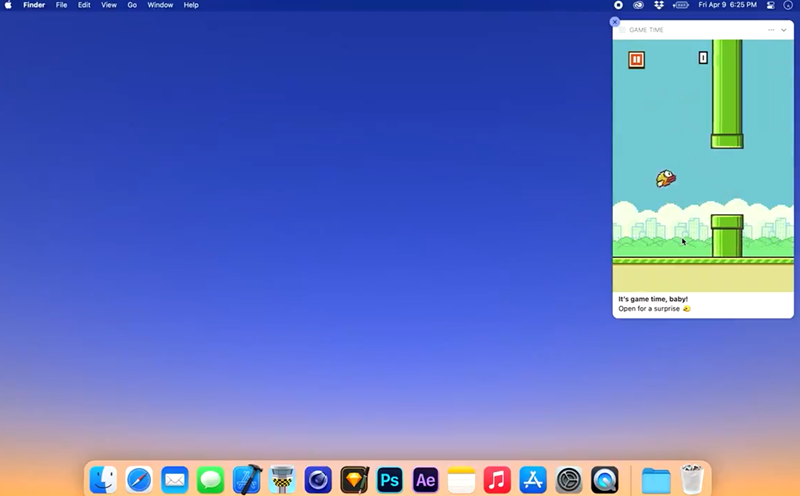Open System Preferences from the Dock
Screen dimensions: 800x496
pyautogui.click(x=569, y=480)
